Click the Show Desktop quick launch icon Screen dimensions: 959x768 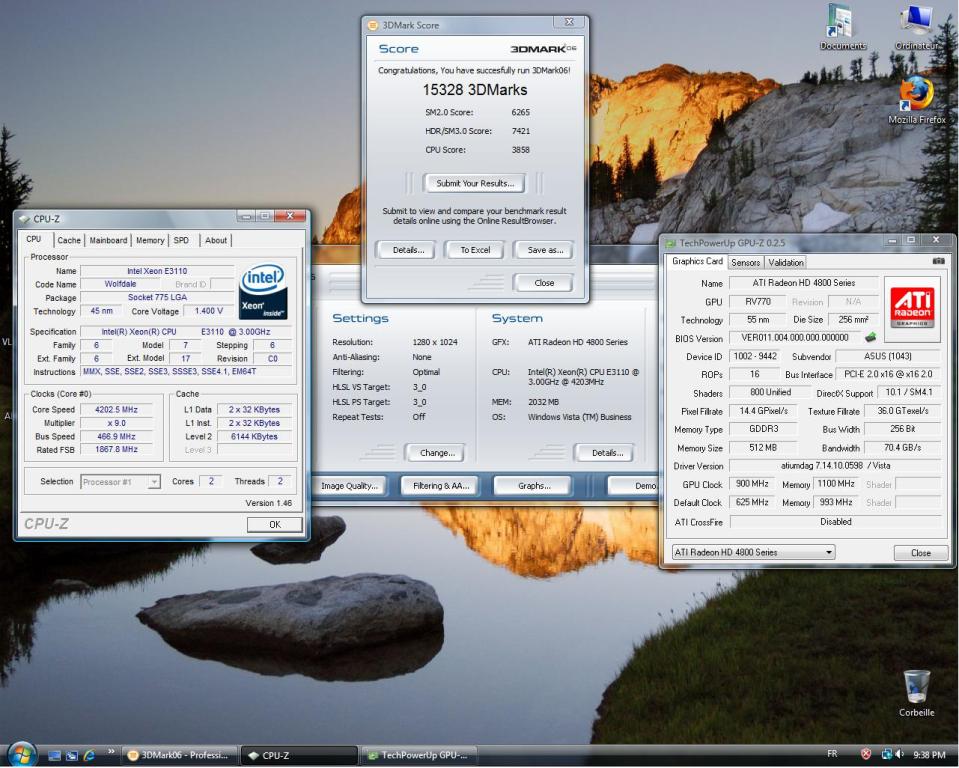tap(54, 756)
